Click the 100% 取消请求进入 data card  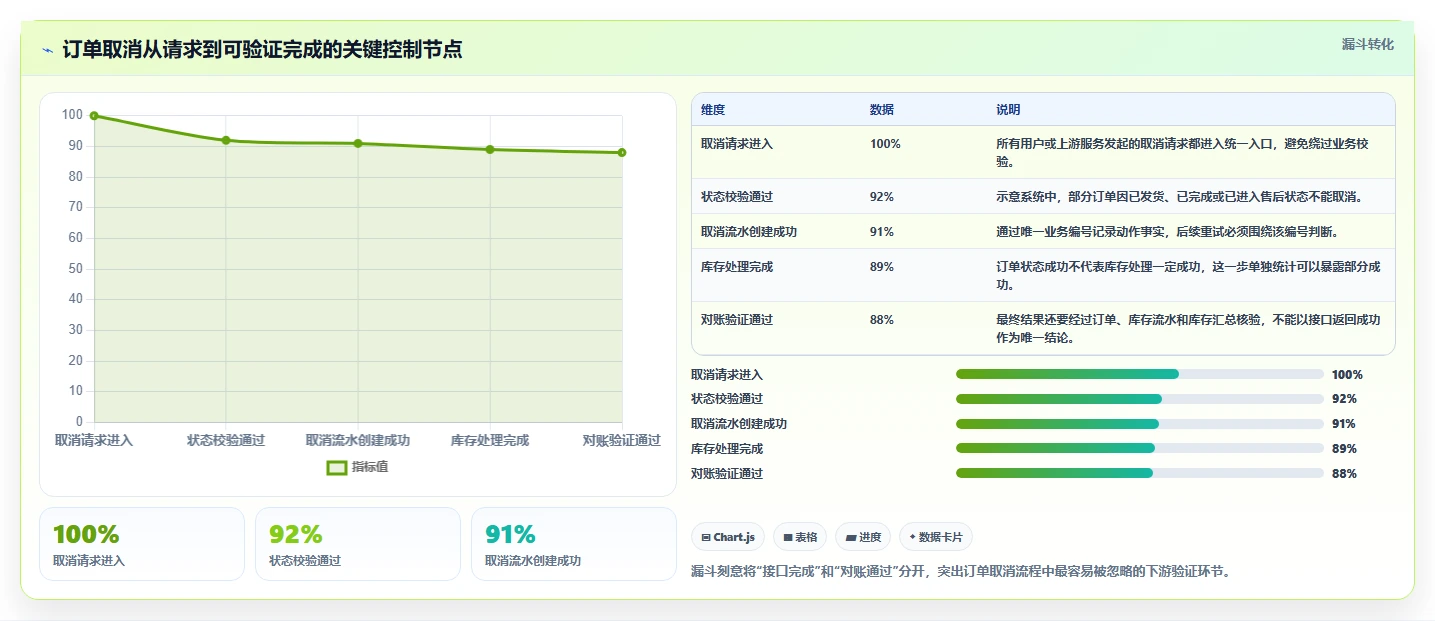(142, 544)
